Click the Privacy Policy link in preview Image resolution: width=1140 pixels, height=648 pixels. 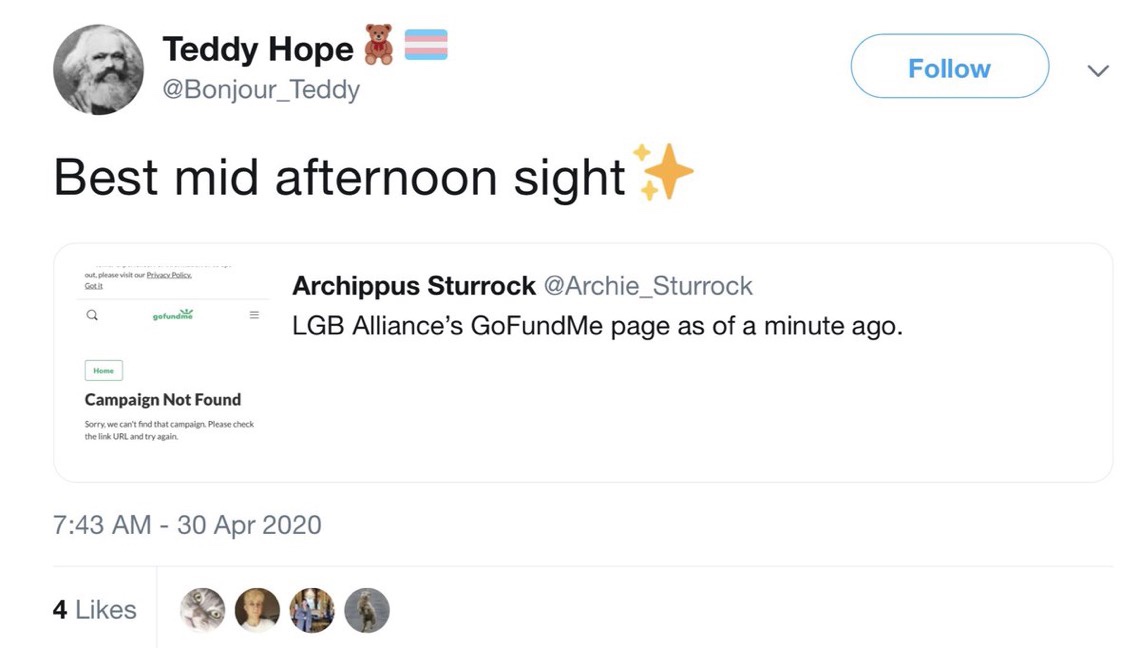coord(169,274)
